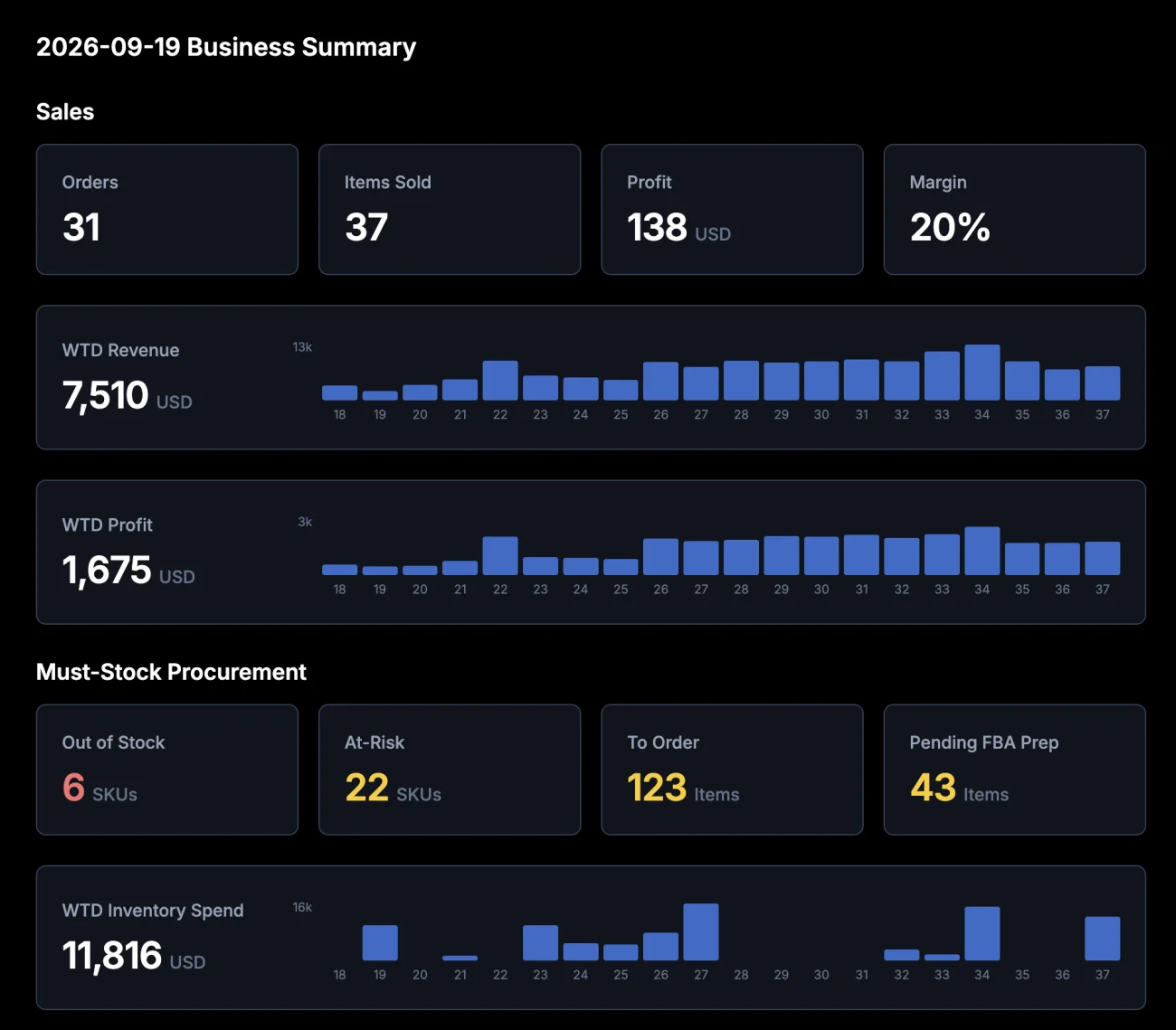Select the To Order value '123'
Screen dimensions: 1176x1030
click(657, 788)
